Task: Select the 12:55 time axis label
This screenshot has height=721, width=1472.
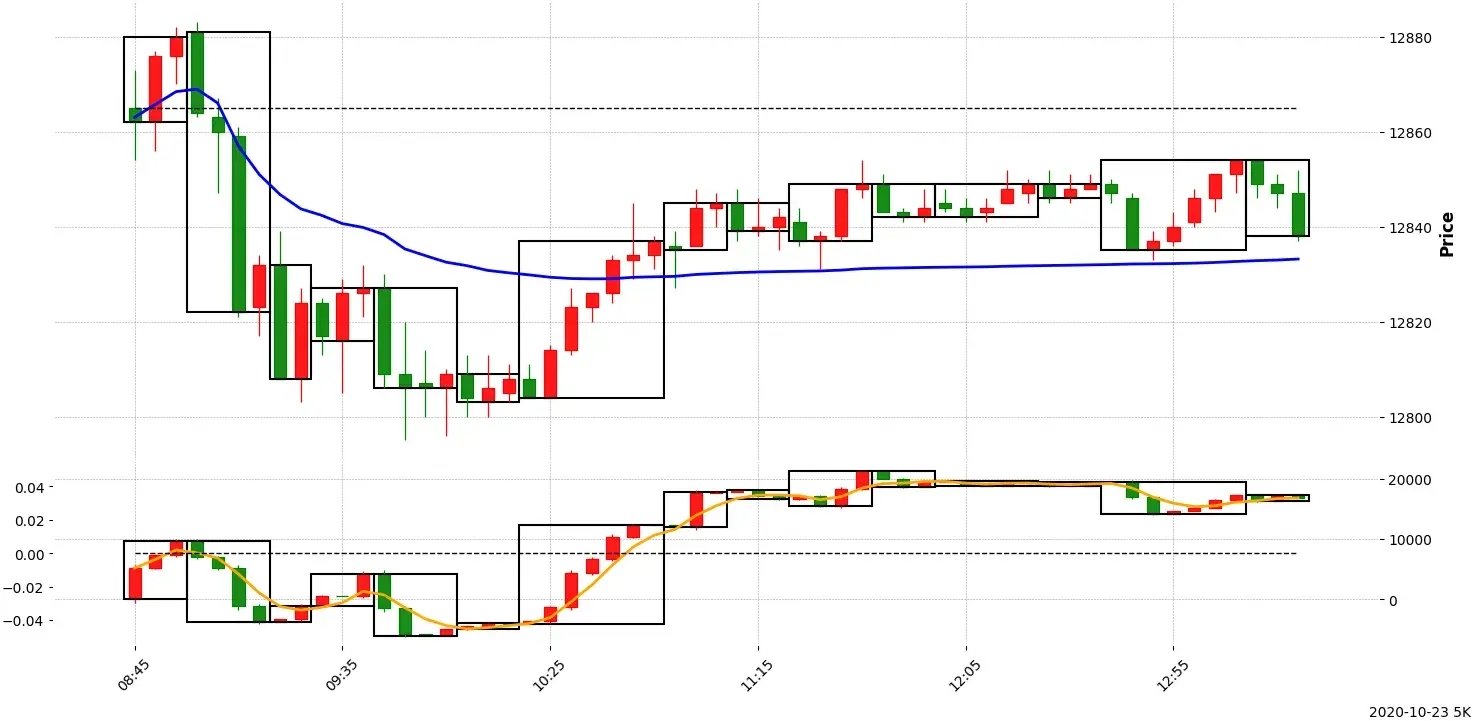Action: click(1170, 676)
